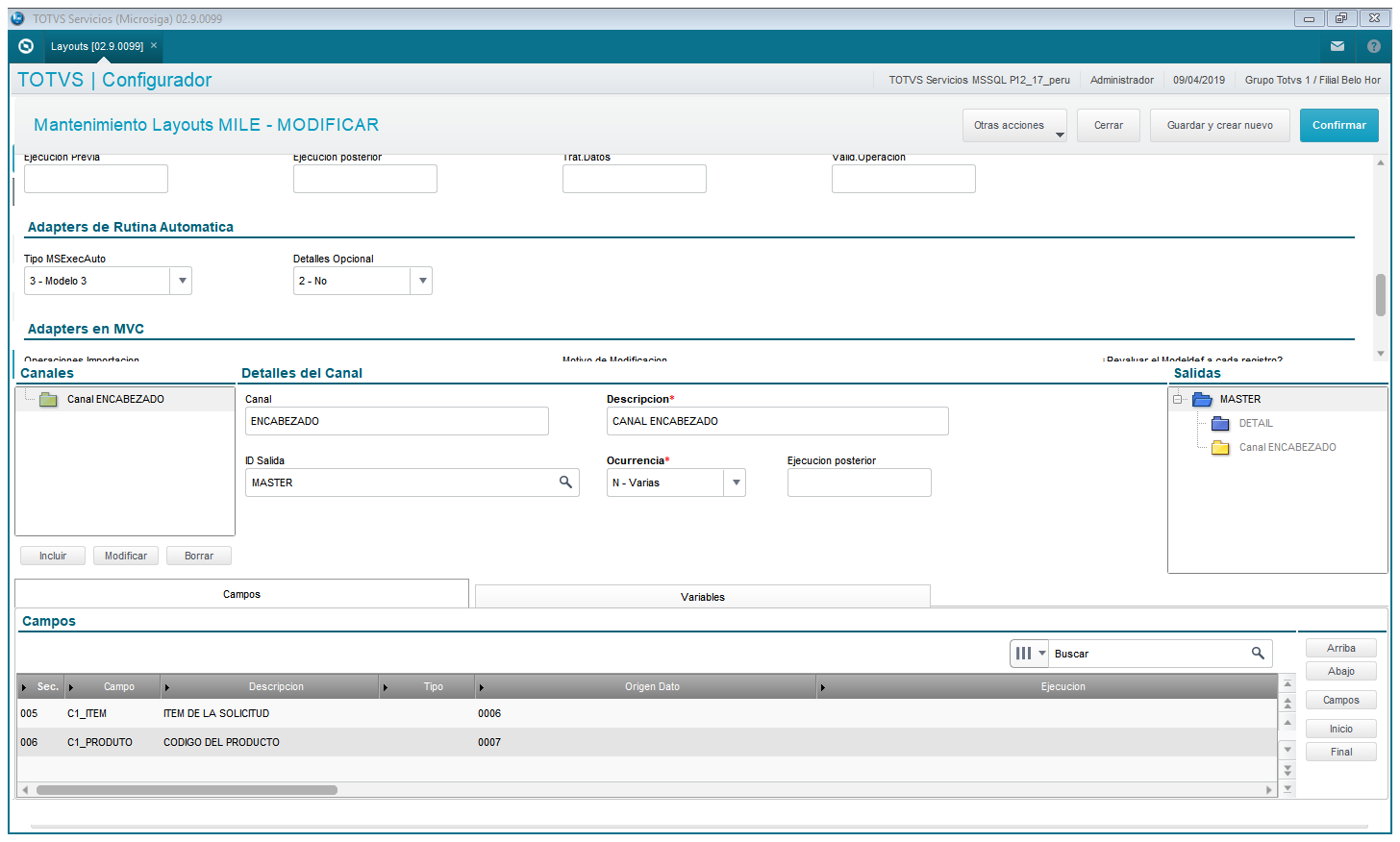The height and width of the screenshot is (842, 1400).
Task: Switch to the Variables tab
Action: point(703,597)
